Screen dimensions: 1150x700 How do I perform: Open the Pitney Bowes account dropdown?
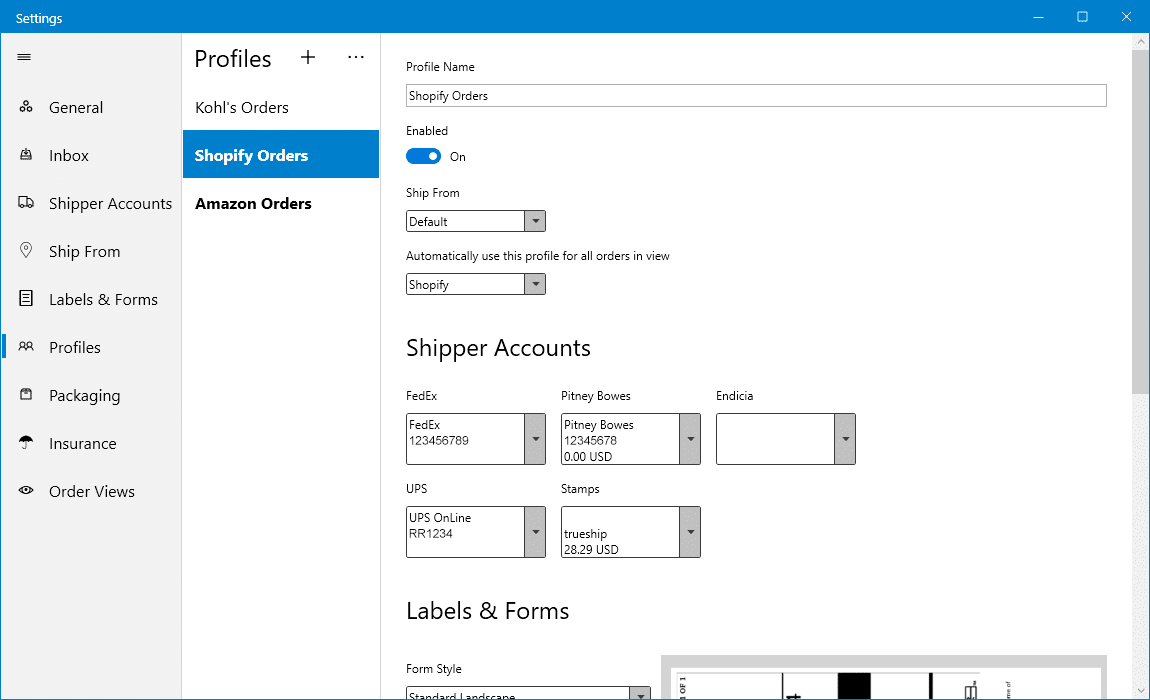(x=631, y=439)
